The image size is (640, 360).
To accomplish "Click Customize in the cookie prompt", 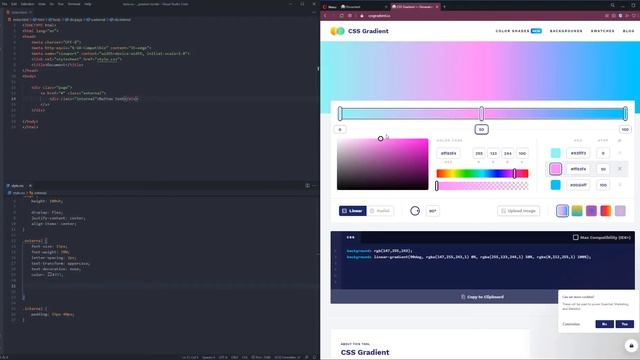I will coord(571,324).
